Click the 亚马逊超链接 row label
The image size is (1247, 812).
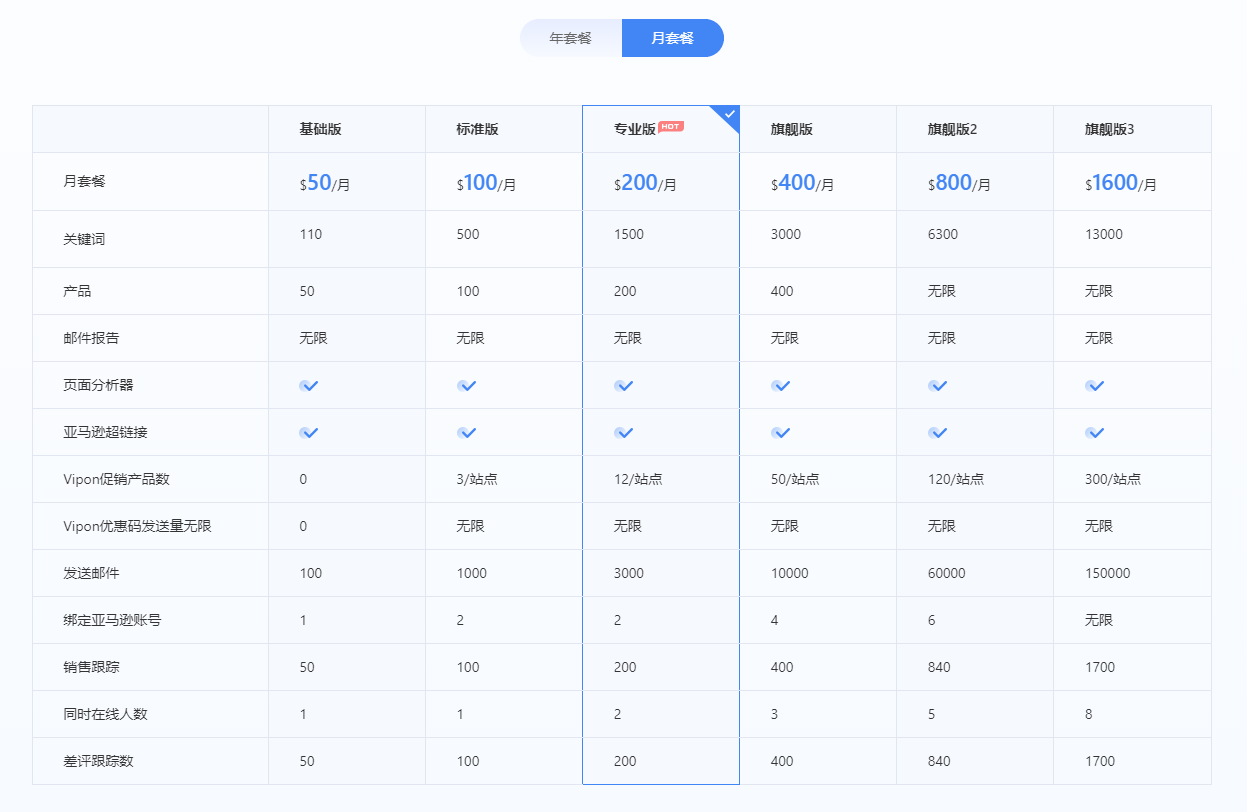105,432
